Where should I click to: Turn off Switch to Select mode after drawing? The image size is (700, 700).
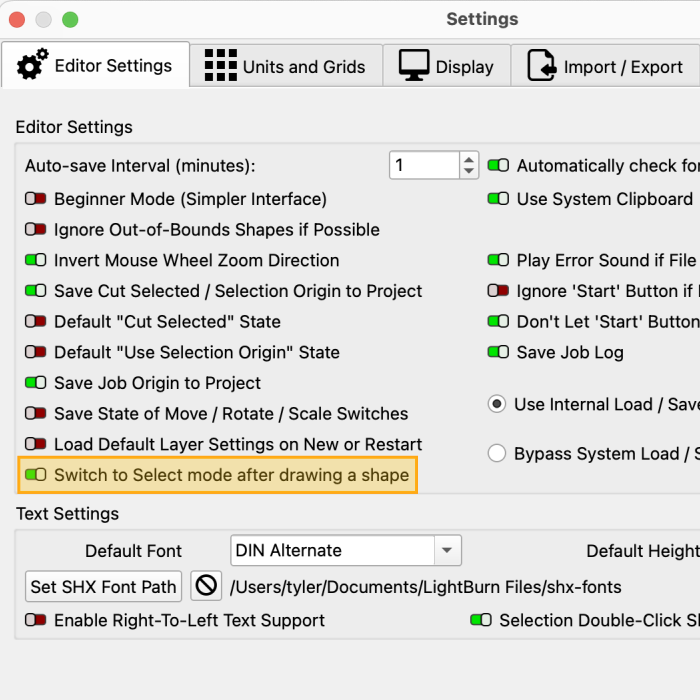(36, 475)
